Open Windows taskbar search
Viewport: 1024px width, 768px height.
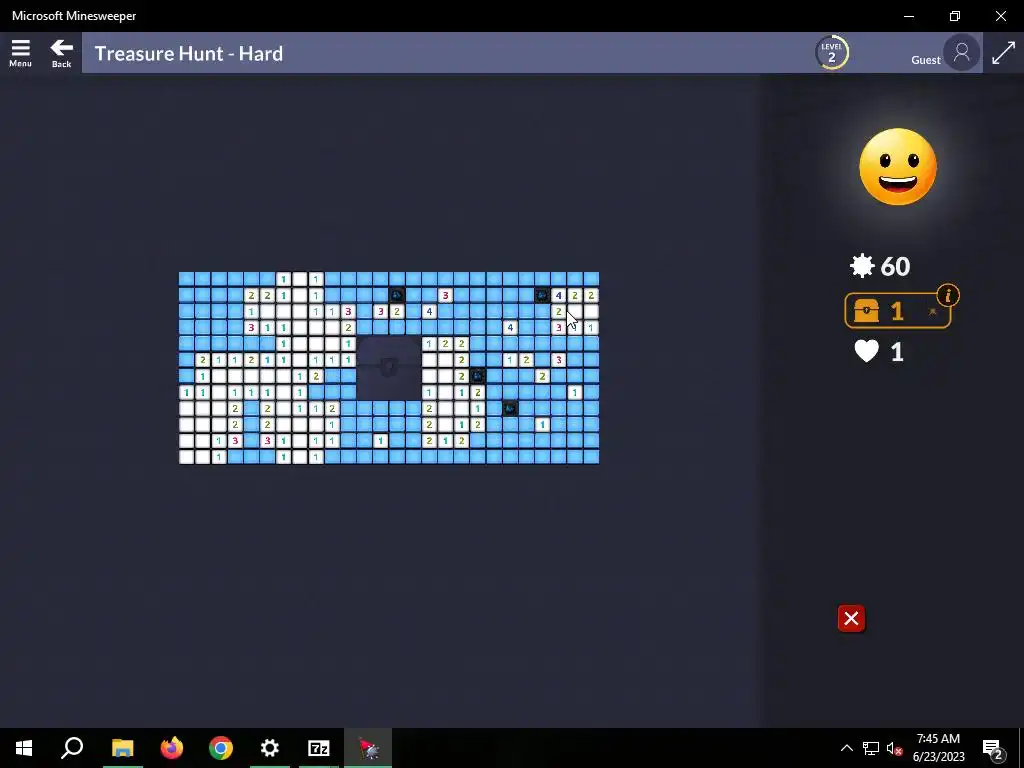(x=72, y=748)
